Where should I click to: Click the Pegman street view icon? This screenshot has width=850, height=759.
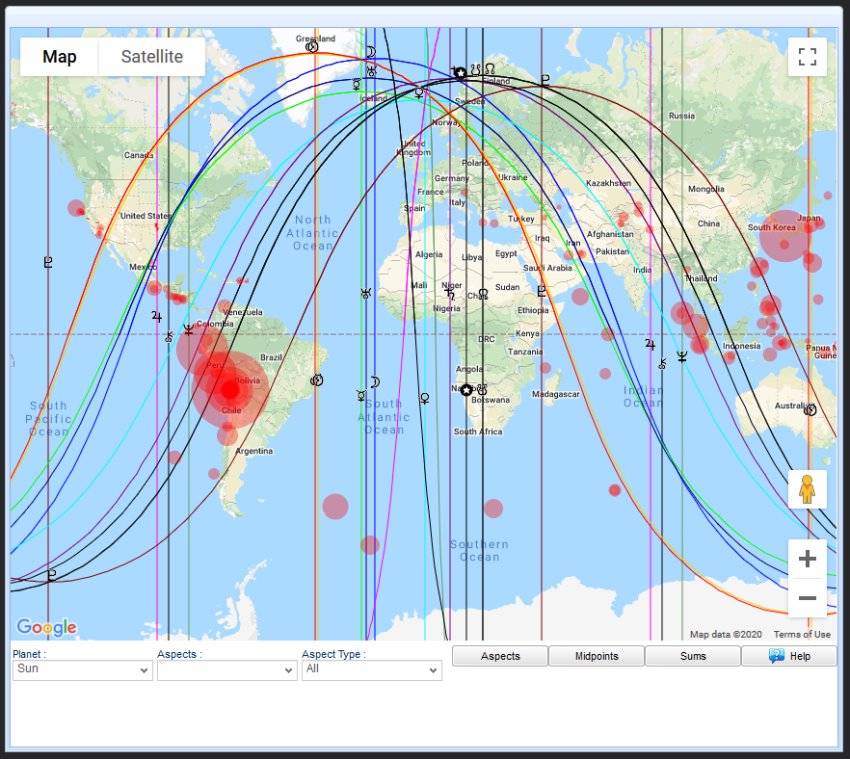(807, 489)
